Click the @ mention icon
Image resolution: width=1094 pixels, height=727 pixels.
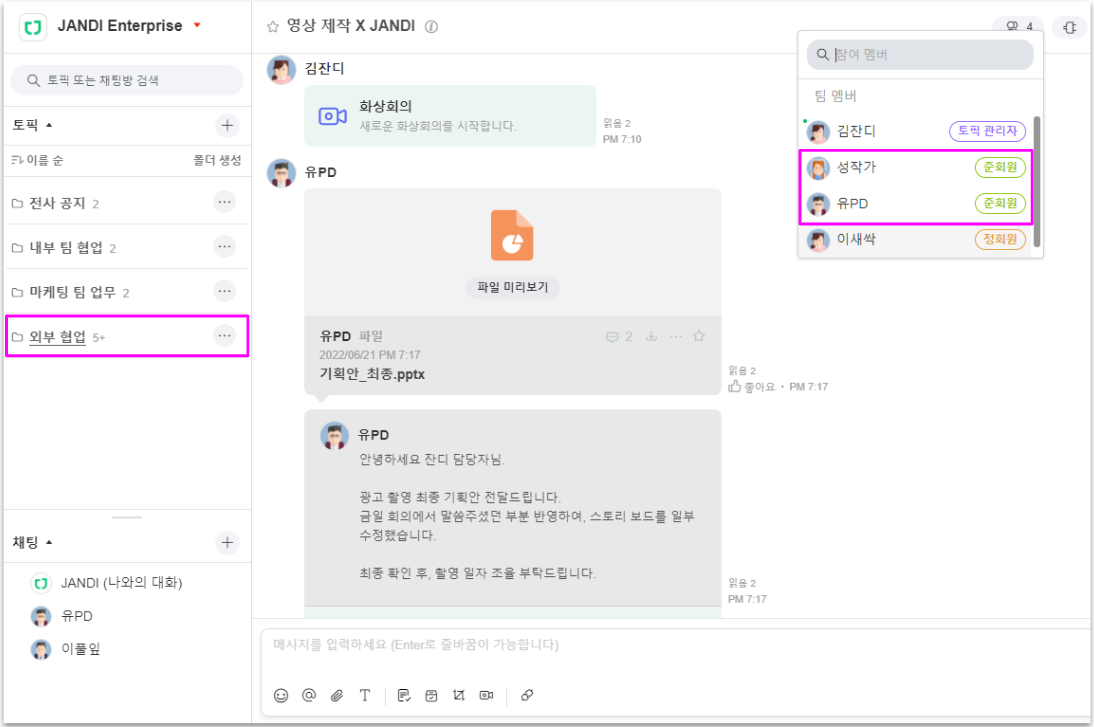tap(308, 695)
